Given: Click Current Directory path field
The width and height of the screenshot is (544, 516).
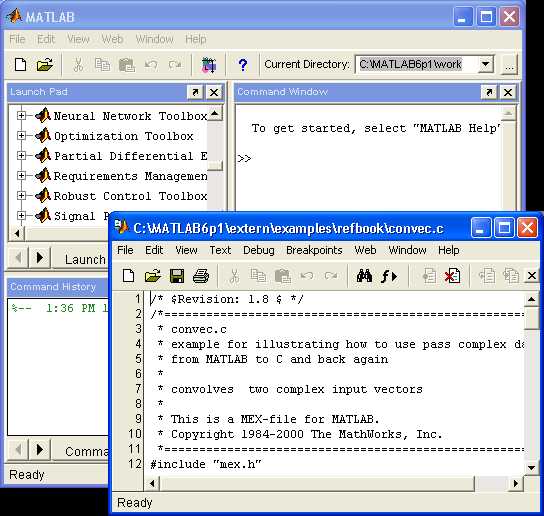Looking at the screenshot, I should 417,64.
